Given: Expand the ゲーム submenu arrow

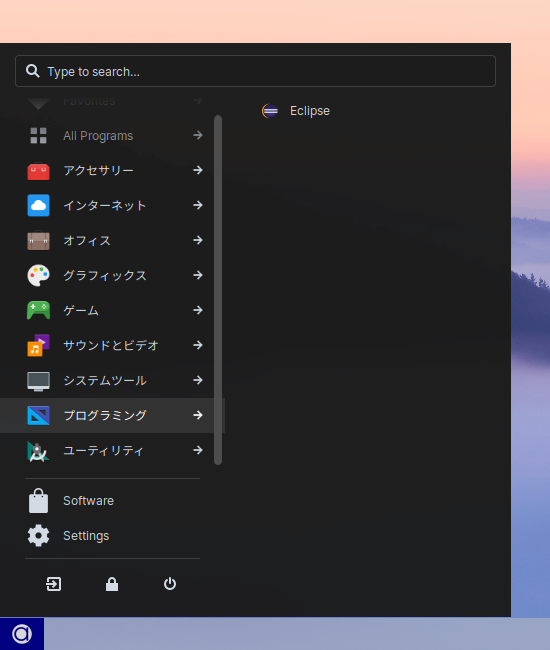Looking at the screenshot, I should [x=198, y=310].
